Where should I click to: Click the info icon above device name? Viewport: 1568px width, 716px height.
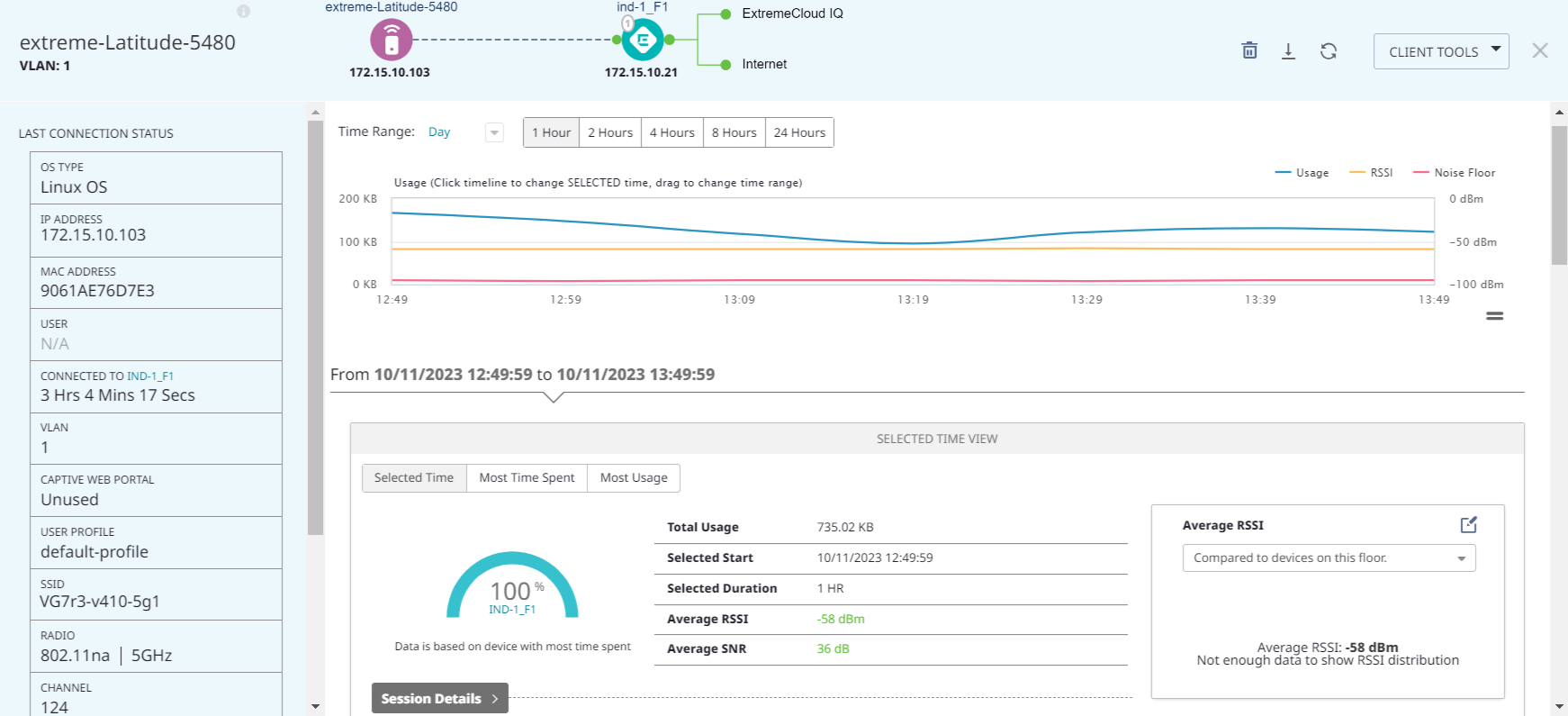[243, 12]
